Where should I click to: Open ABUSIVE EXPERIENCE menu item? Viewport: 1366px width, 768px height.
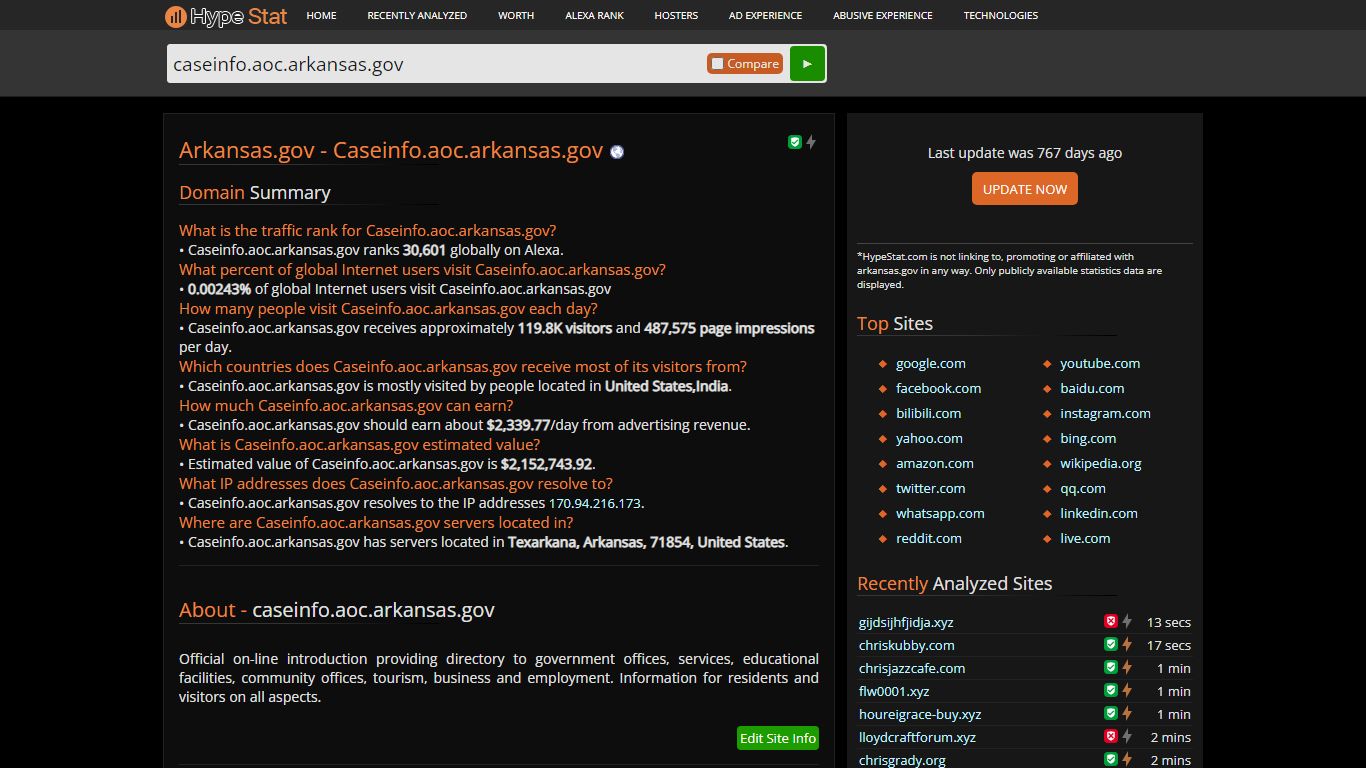click(x=883, y=15)
